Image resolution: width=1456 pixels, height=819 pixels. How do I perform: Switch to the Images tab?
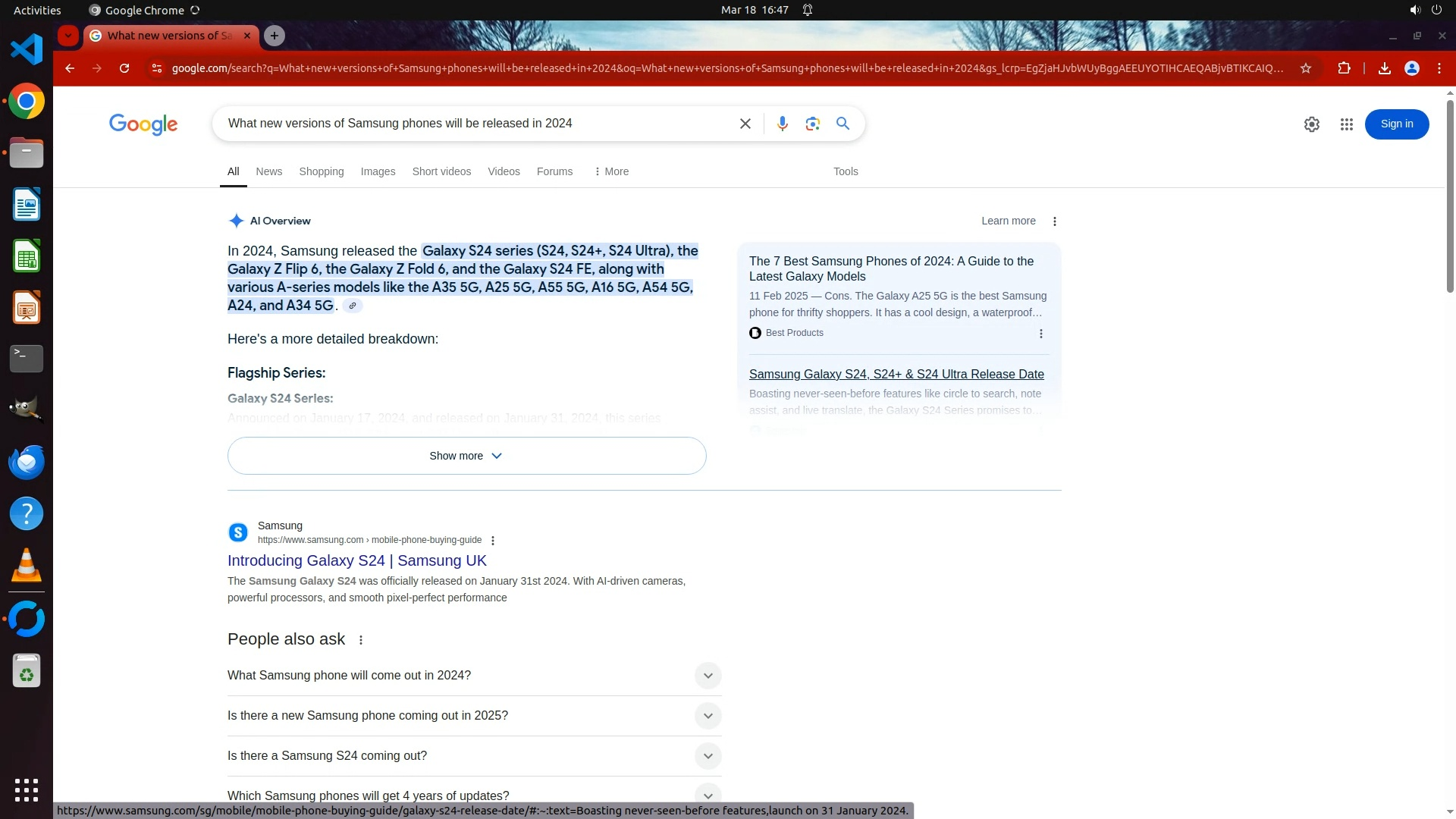(x=378, y=171)
